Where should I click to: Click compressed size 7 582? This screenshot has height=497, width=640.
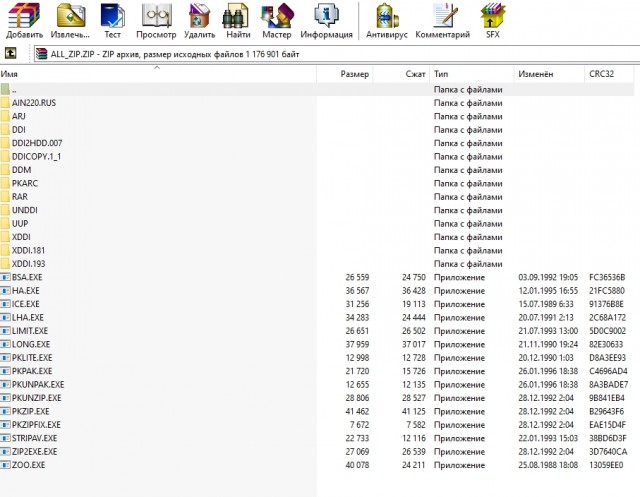(x=416, y=425)
